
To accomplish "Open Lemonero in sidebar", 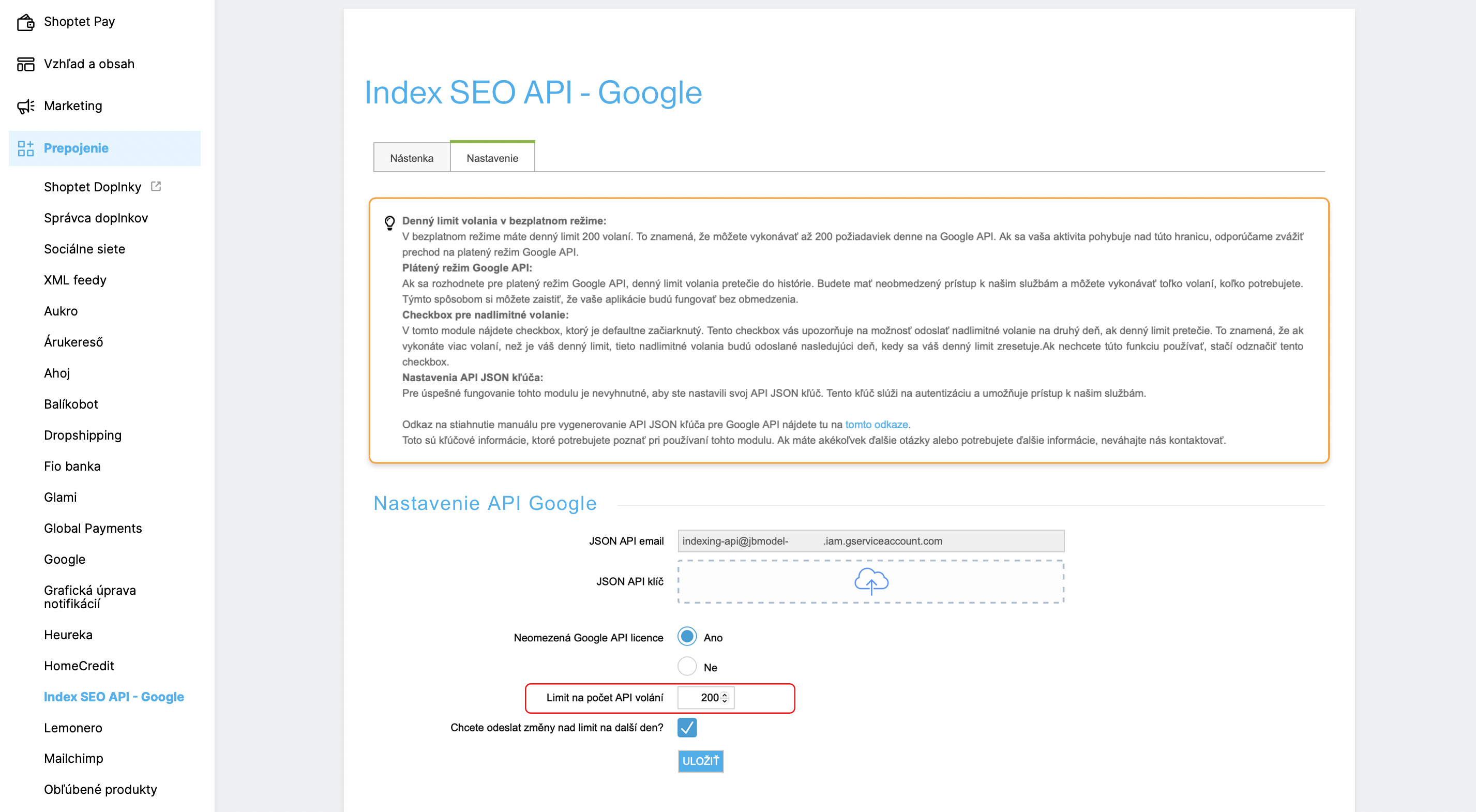I will pos(73,728).
